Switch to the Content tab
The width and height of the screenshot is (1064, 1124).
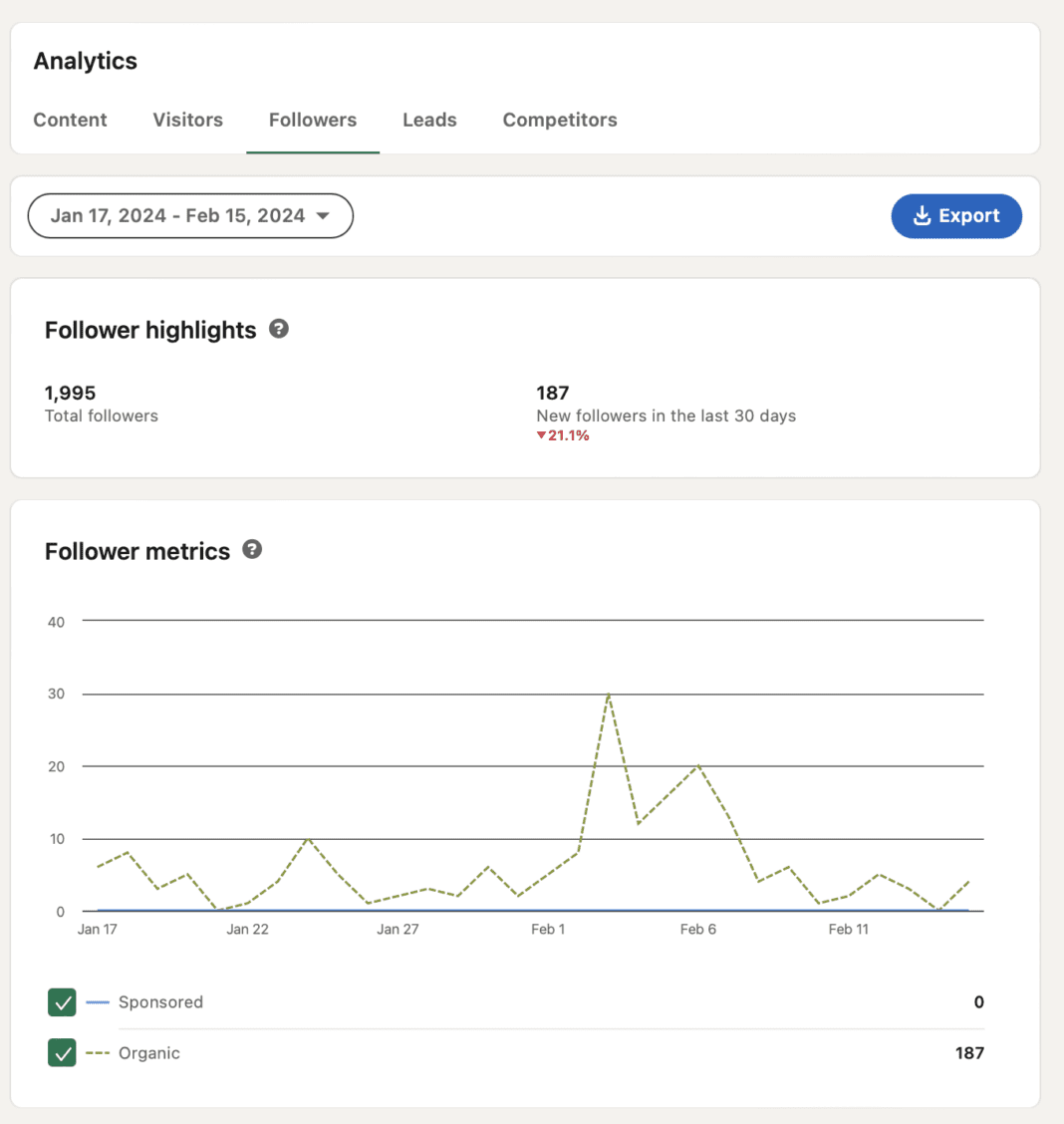coord(70,120)
